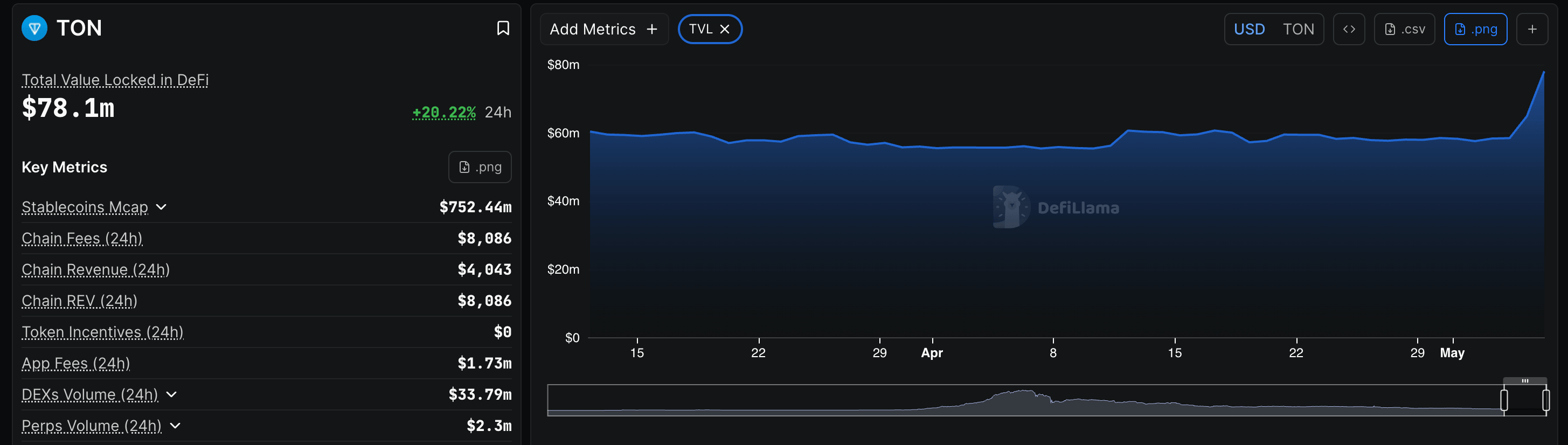Screen dimensions: 1568x445
Task: Click the TON chain logo icon
Action: [34, 28]
